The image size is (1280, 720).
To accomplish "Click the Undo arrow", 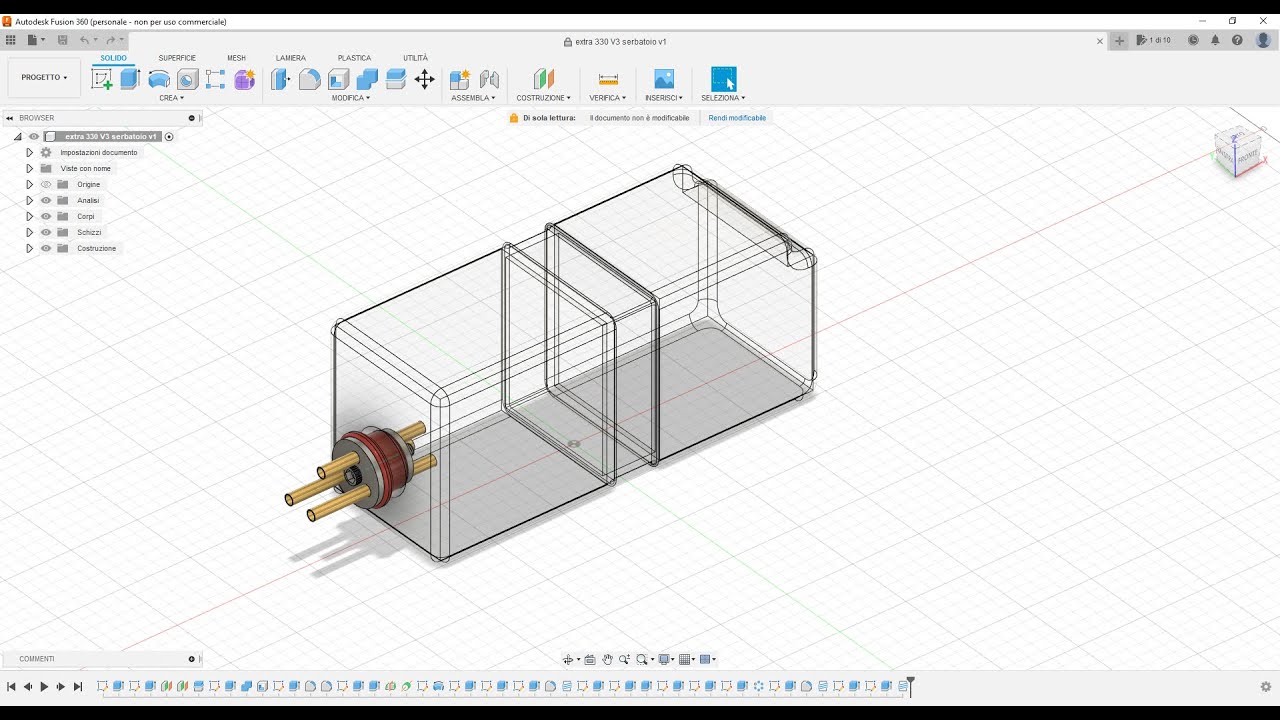I will click(x=85, y=40).
